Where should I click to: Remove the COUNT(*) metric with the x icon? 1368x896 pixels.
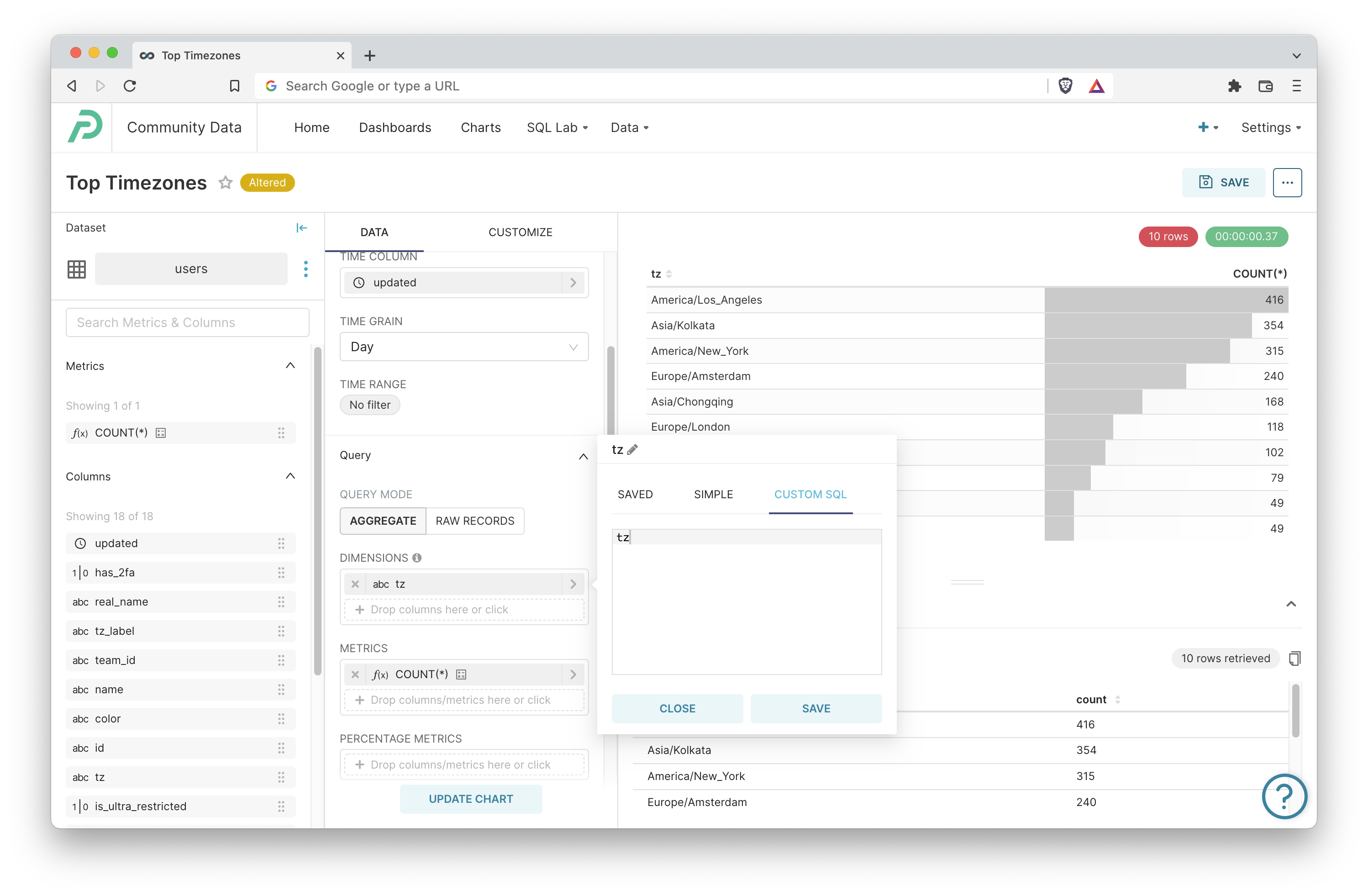[x=355, y=674]
